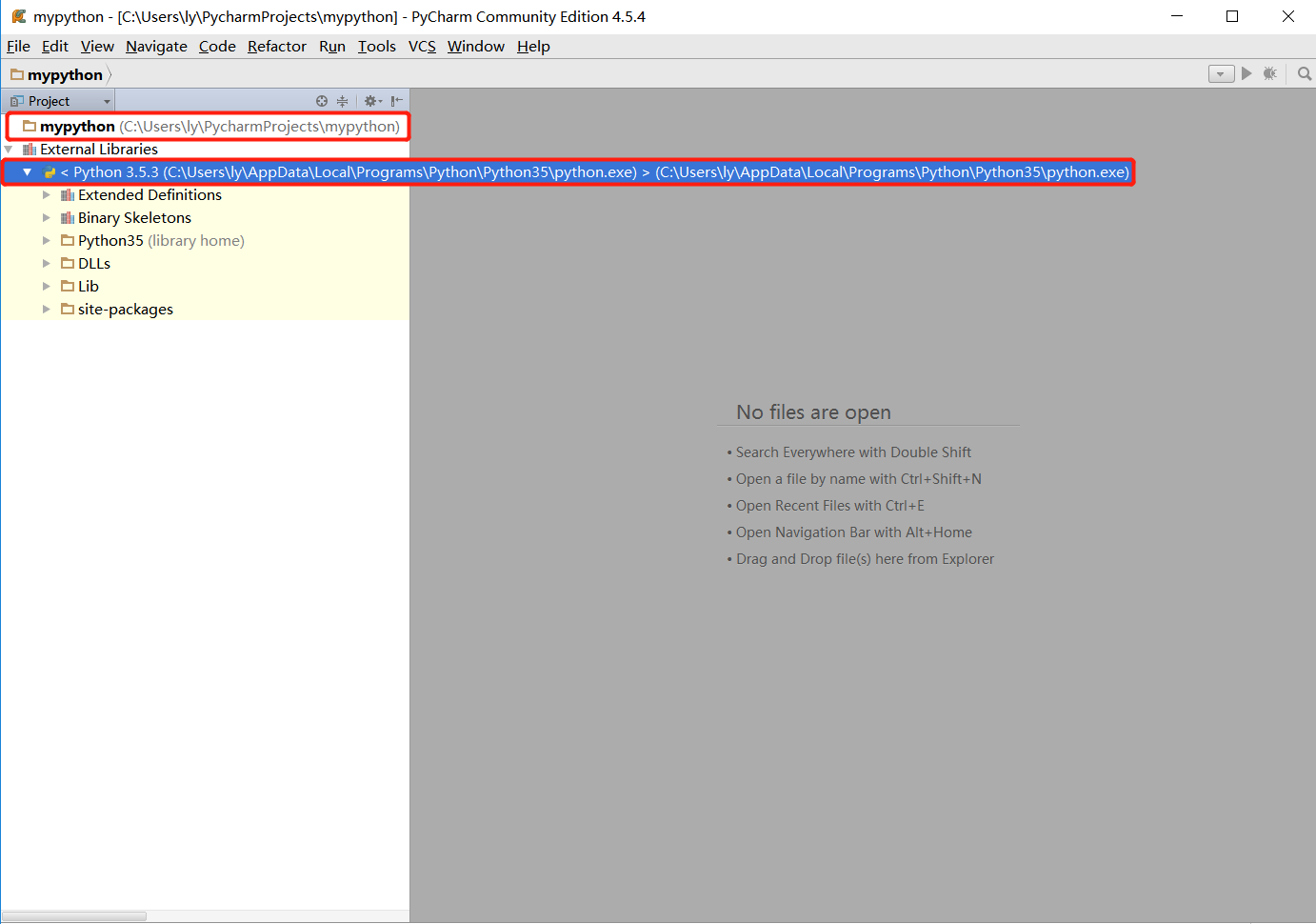Click PyCharm app icon in title bar

[x=18, y=16]
